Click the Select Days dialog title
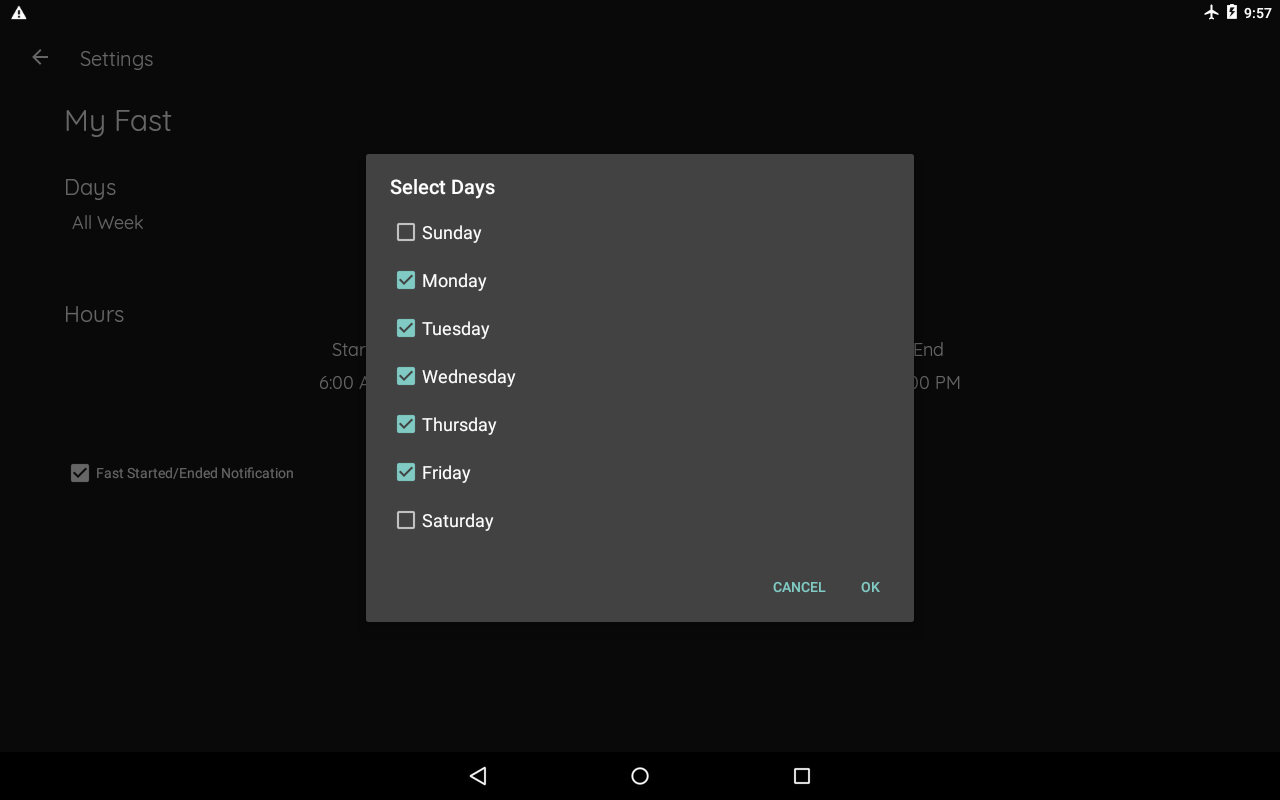The width and height of the screenshot is (1280, 800). tap(442, 187)
